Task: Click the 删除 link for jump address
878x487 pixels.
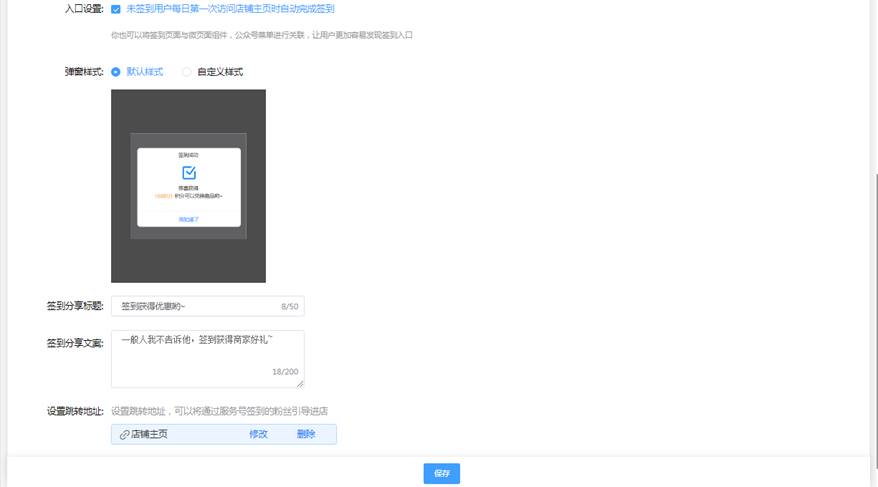Action: [x=306, y=434]
